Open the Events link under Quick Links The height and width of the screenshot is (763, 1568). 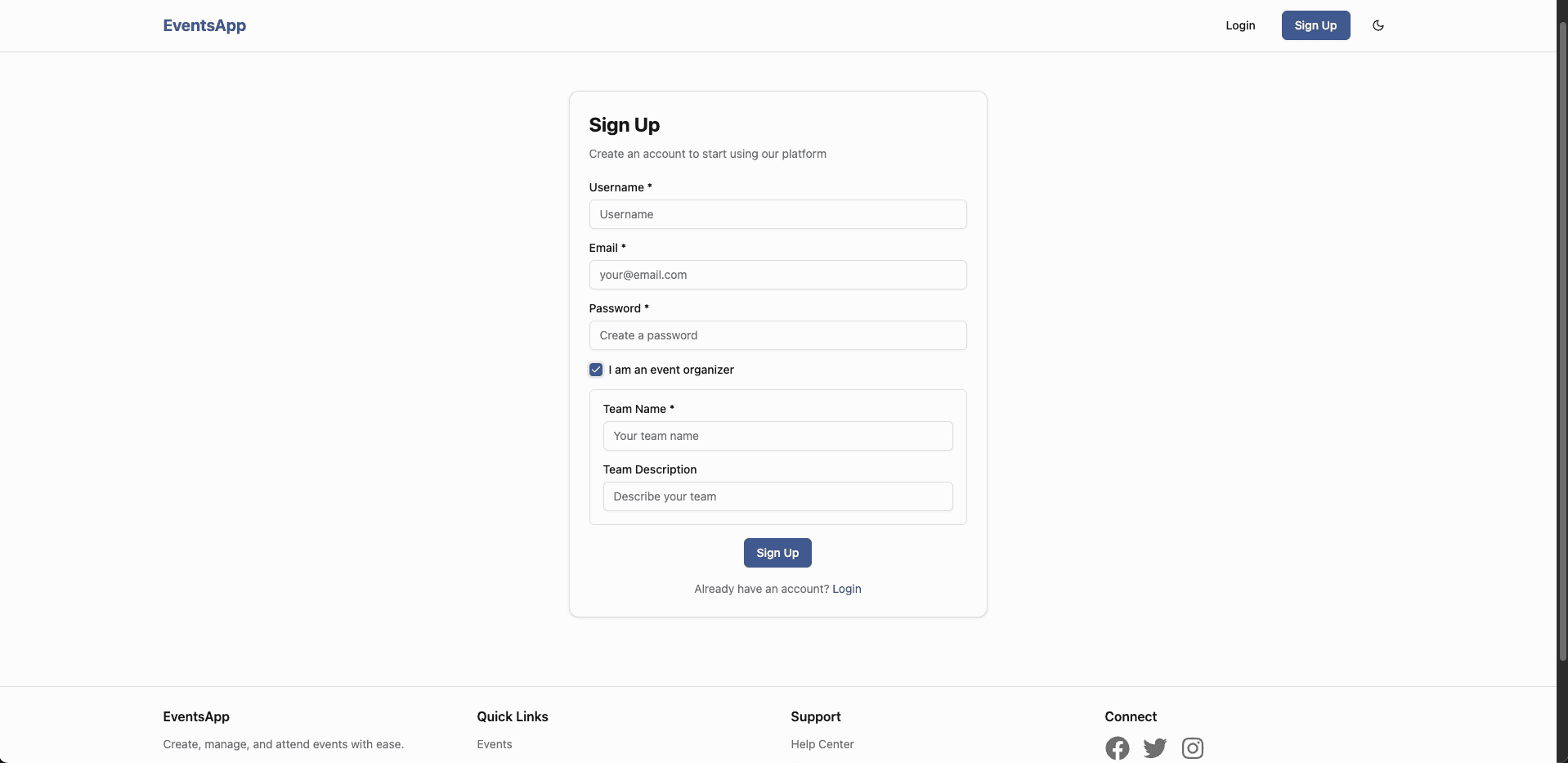tap(494, 744)
